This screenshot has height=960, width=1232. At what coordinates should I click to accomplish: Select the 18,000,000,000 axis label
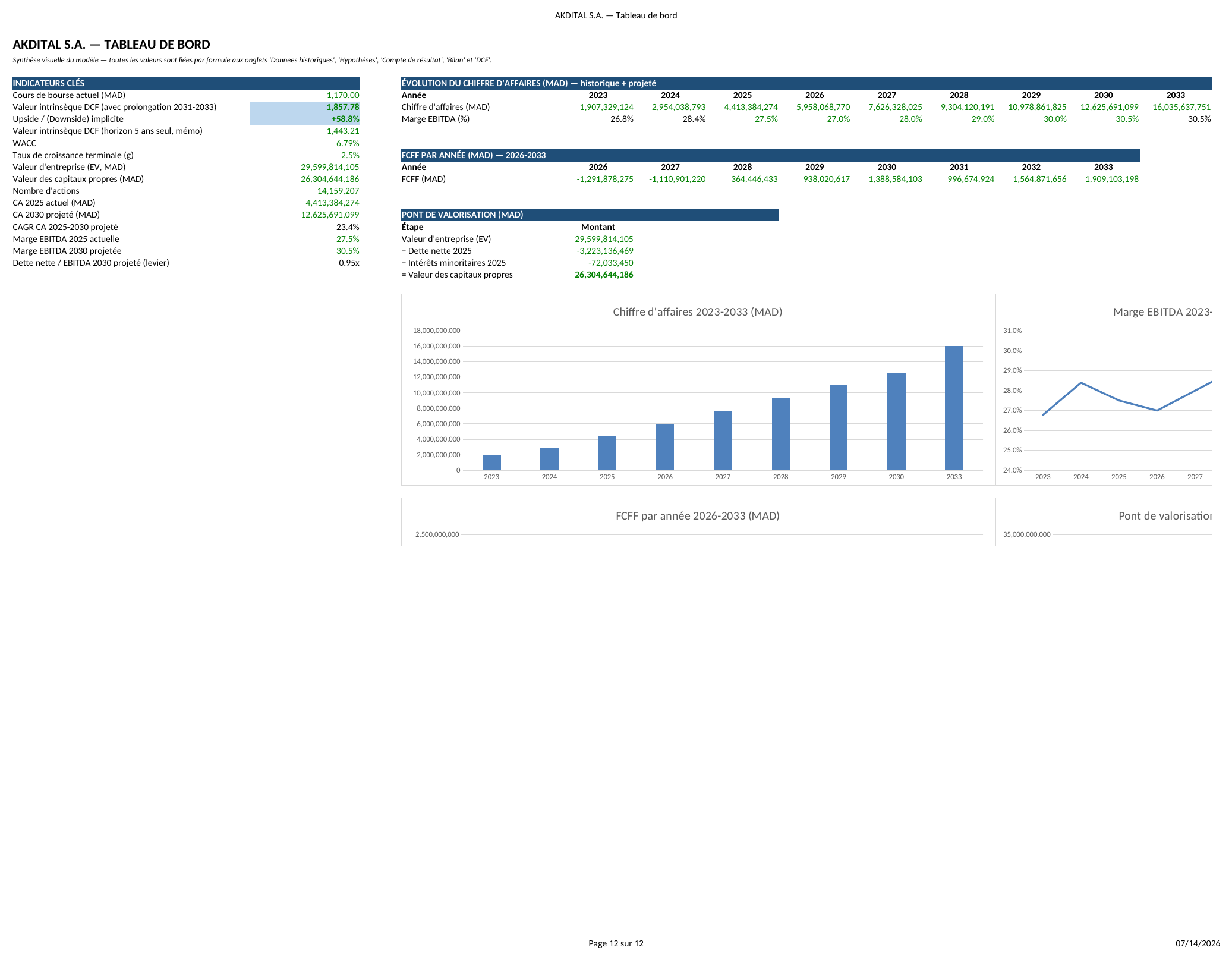click(x=436, y=331)
